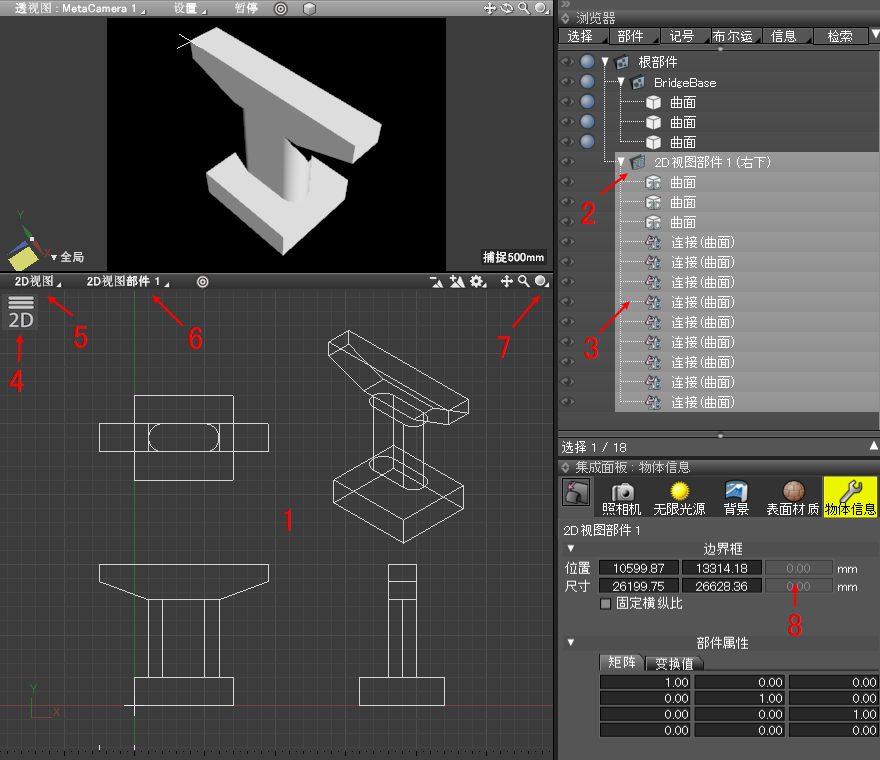Viewport: 880px width, 760px height.
Task: Toggle visibility eye of 根部件
Action: point(567,62)
